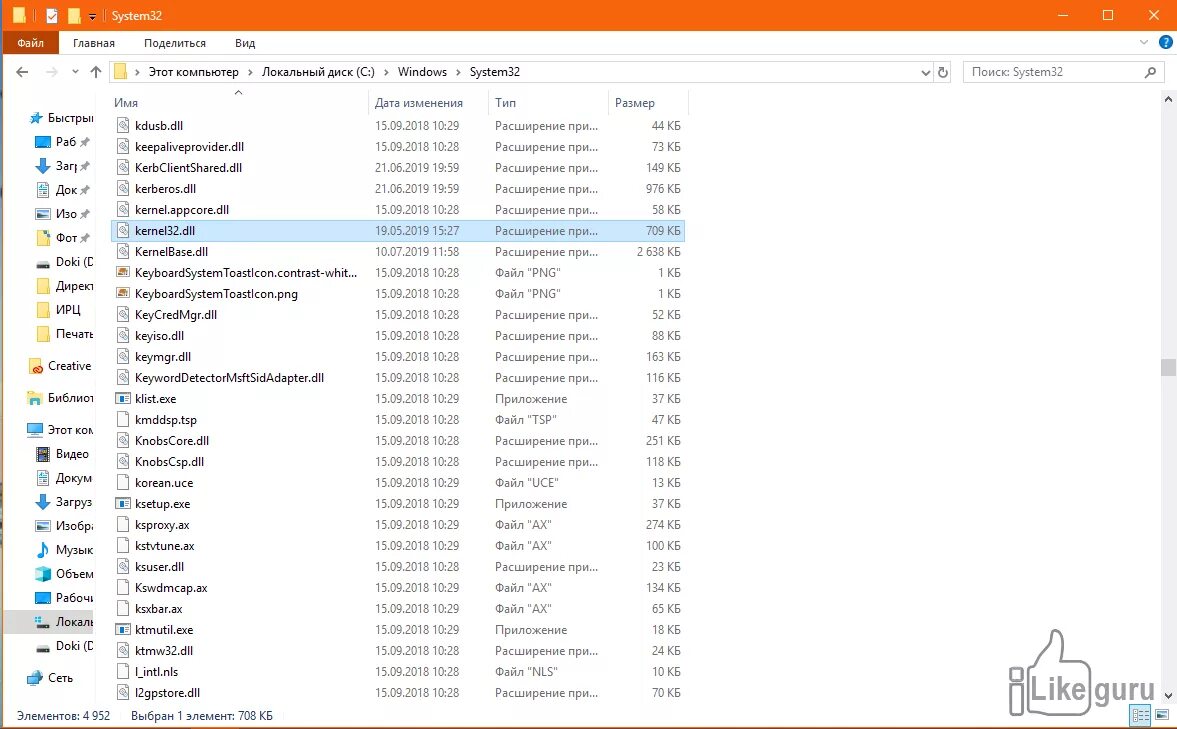1177x729 pixels.
Task: Open recent locations dropdown near navigation arrows
Action: click(x=75, y=72)
